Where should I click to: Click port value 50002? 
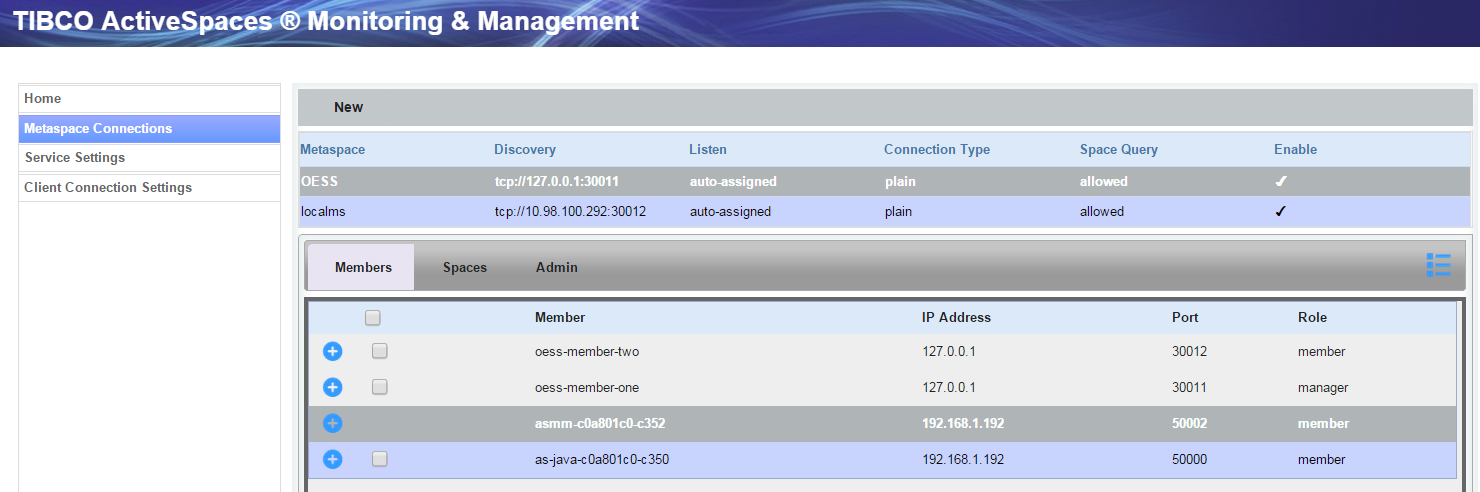[1190, 424]
